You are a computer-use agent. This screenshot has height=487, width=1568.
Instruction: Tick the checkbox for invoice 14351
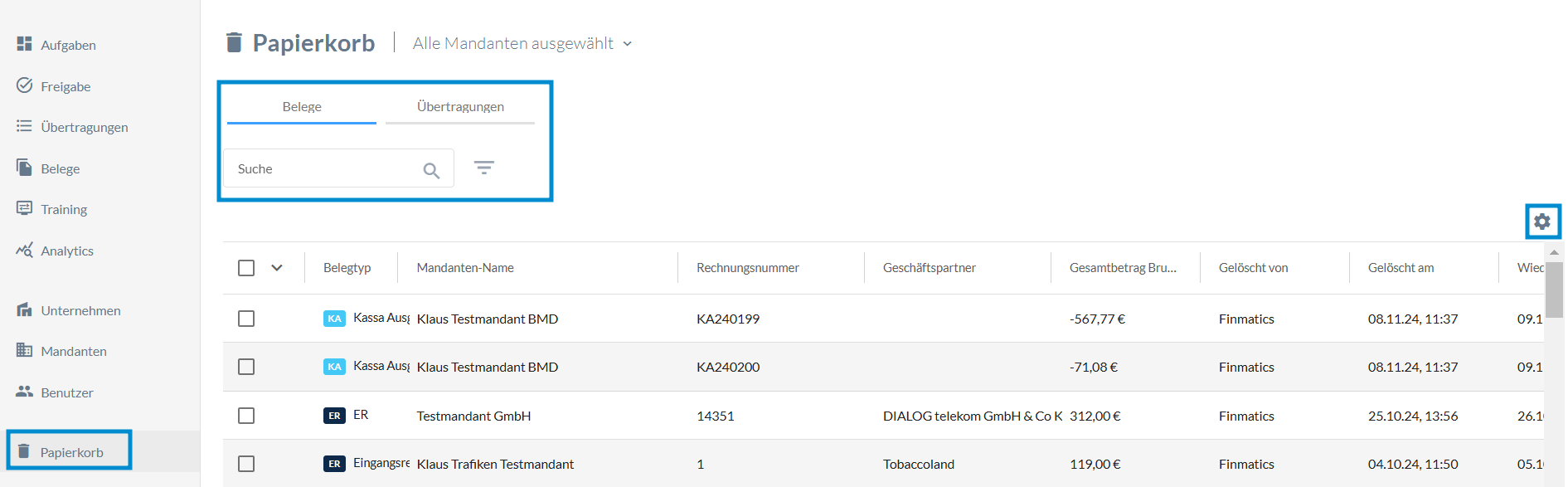(246, 416)
